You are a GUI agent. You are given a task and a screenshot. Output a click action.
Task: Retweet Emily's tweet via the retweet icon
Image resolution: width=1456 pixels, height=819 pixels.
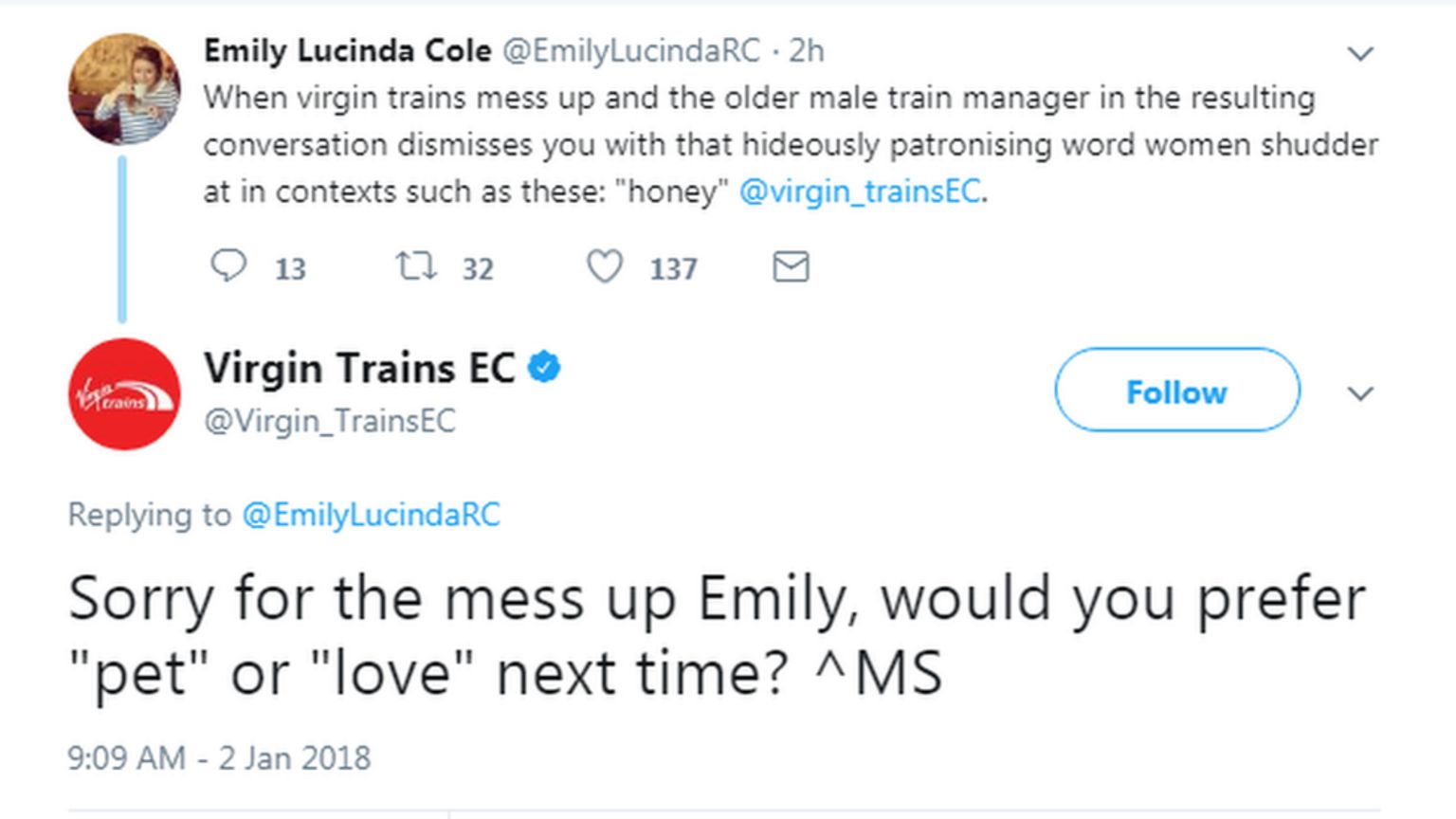[x=416, y=266]
